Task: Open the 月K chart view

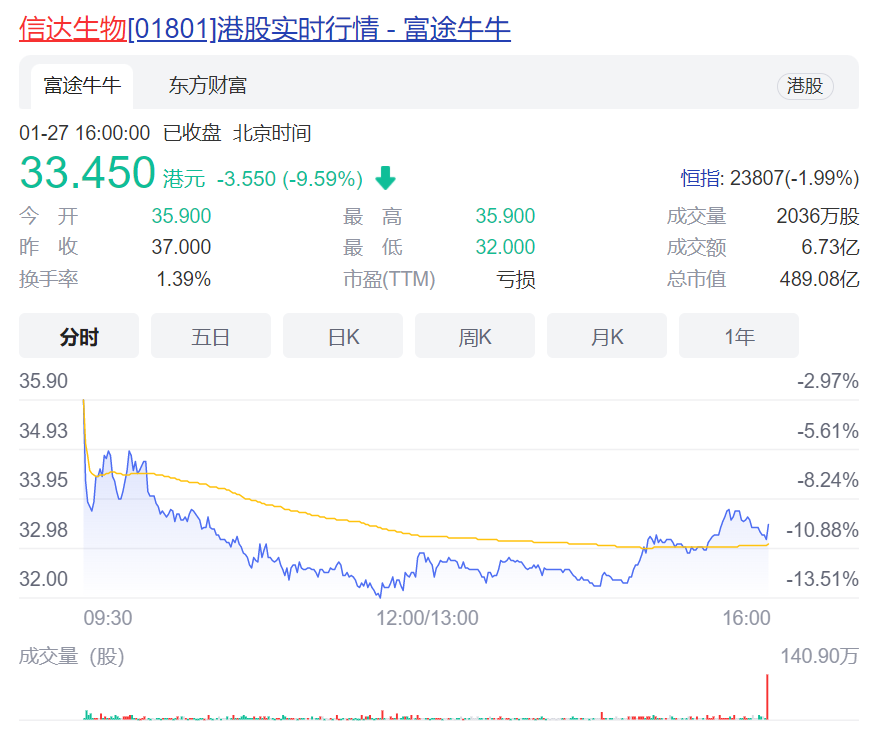Action: tap(607, 337)
